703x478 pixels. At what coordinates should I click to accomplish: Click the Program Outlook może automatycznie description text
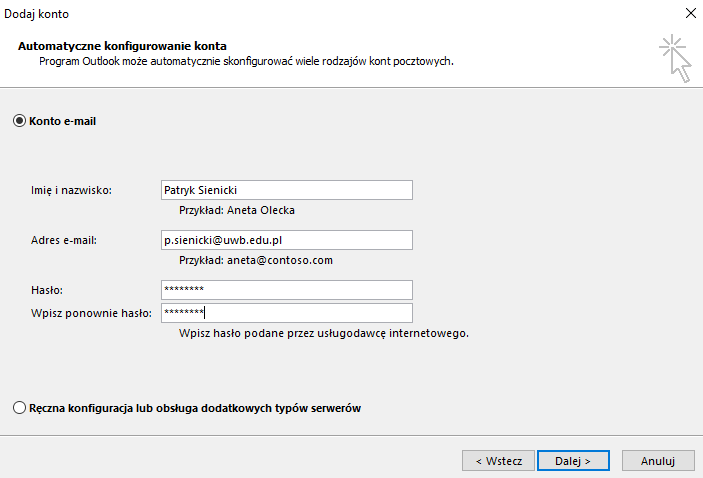[247, 61]
